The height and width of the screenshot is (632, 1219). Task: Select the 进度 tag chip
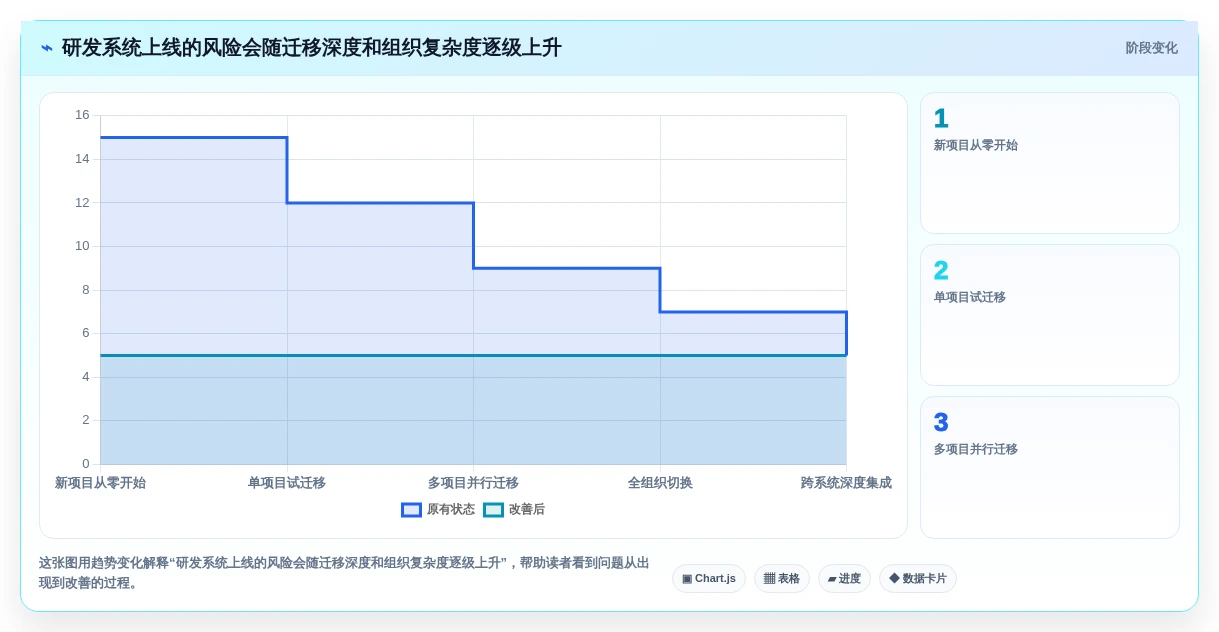[x=844, y=579]
